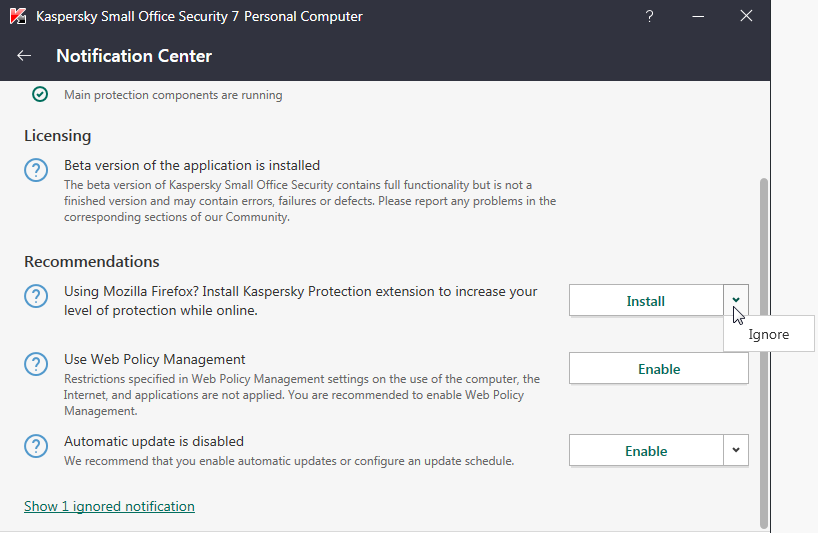Viewport: 818px width, 533px height.
Task: Install the Kaspersky Protection Firefox extension
Action: [646, 300]
